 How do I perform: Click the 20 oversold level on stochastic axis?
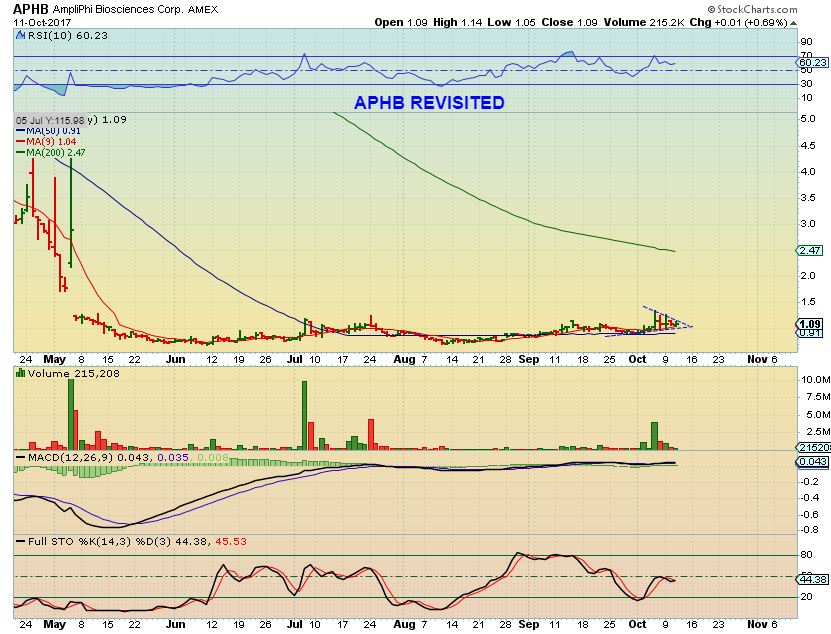[807, 596]
